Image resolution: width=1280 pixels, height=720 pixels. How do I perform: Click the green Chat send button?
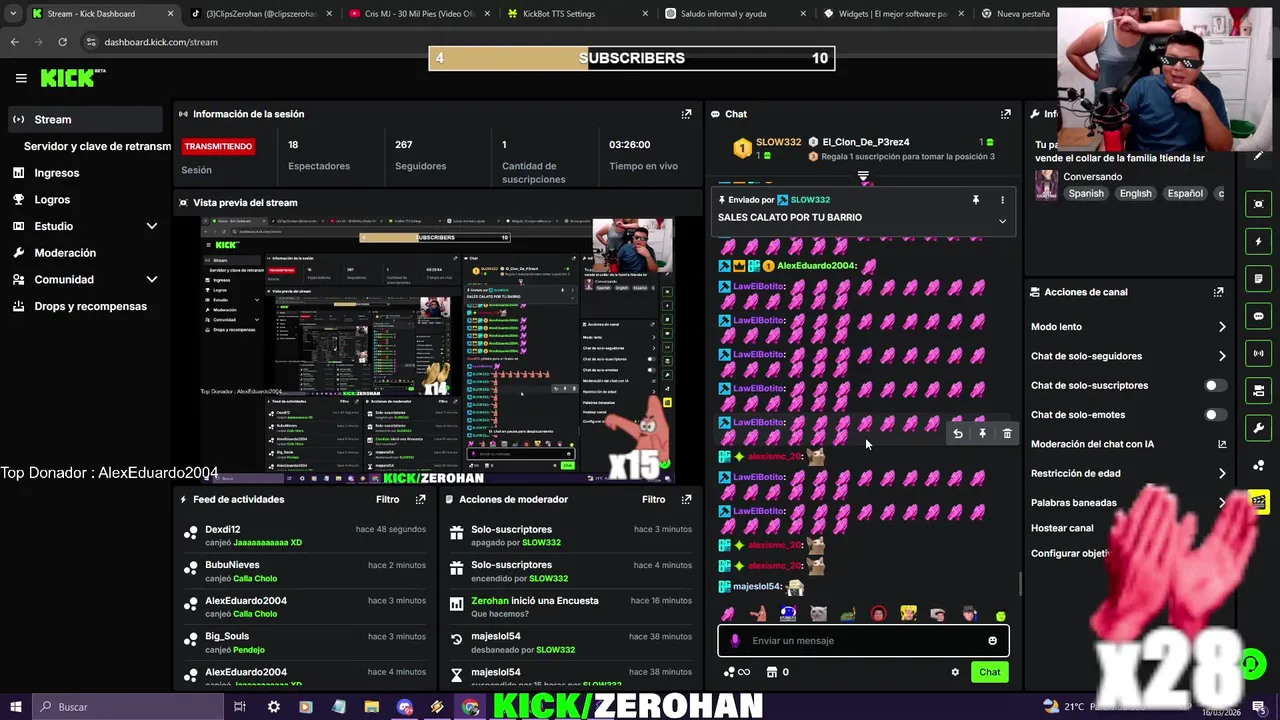pos(989,672)
